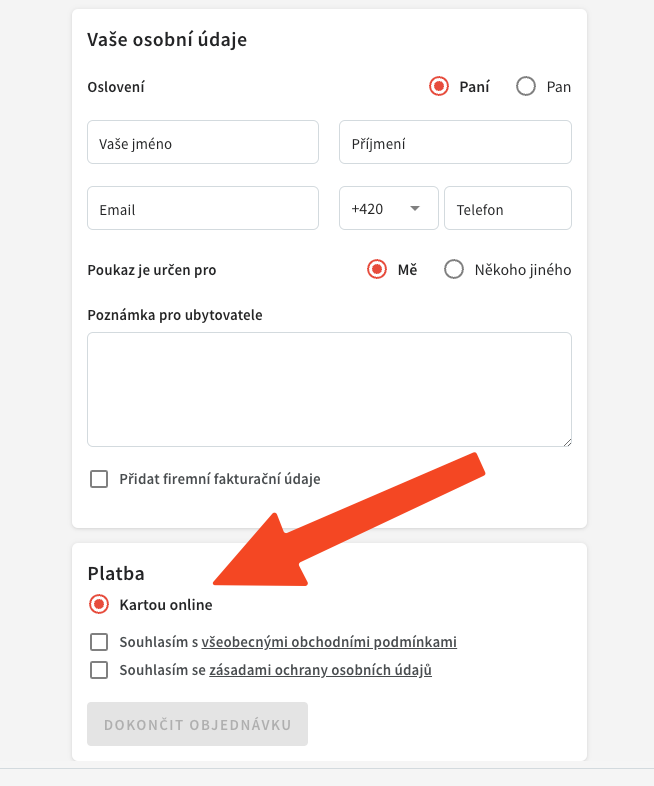Image resolution: width=654 pixels, height=786 pixels.
Task: Click the dropdown arrow beside +420
Action: 415,209
